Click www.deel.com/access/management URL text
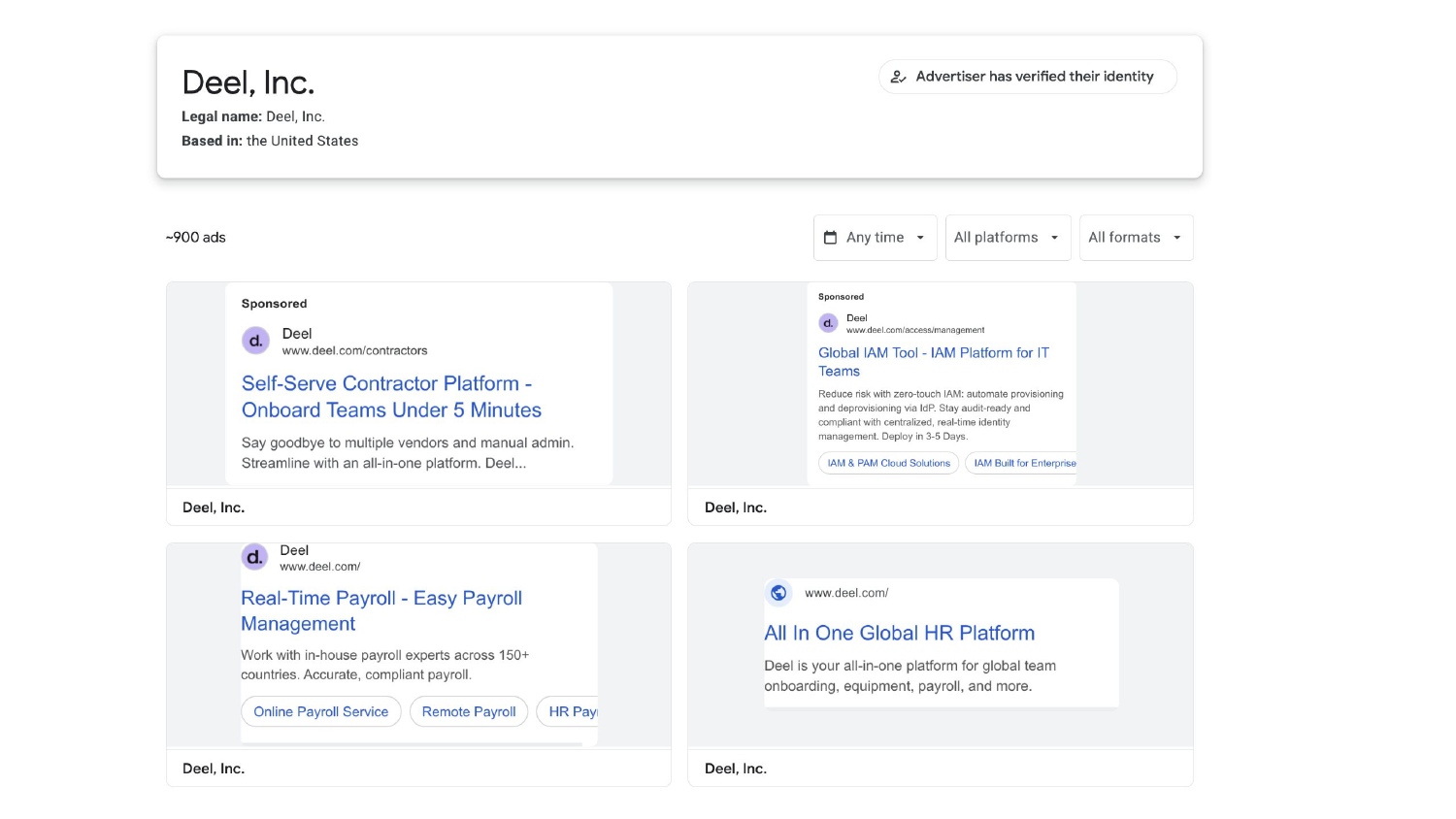Viewport: 1456px width, 819px height. (915, 330)
